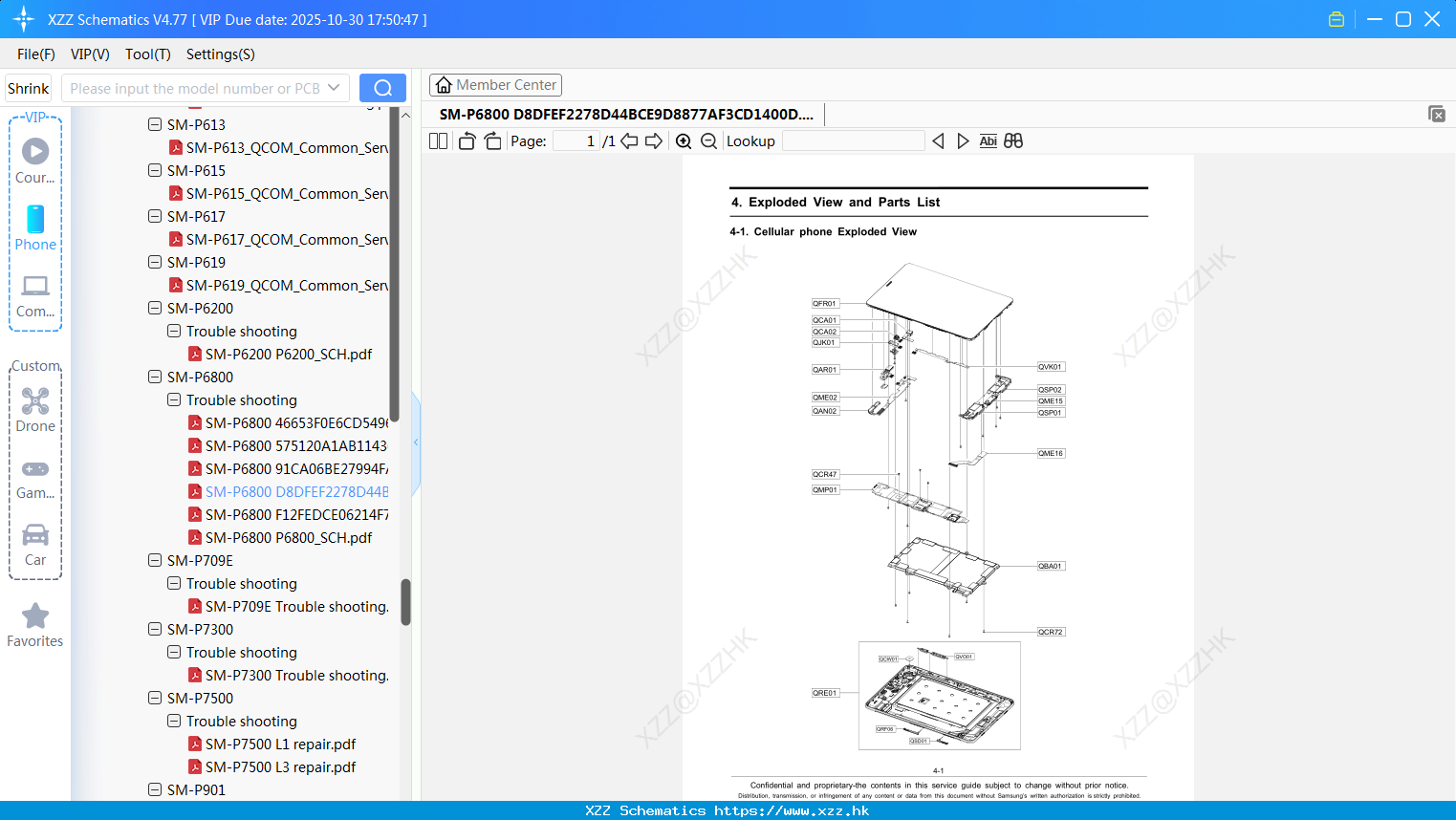
Task: Rotate page counterclockwise icon
Action: [467, 141]
